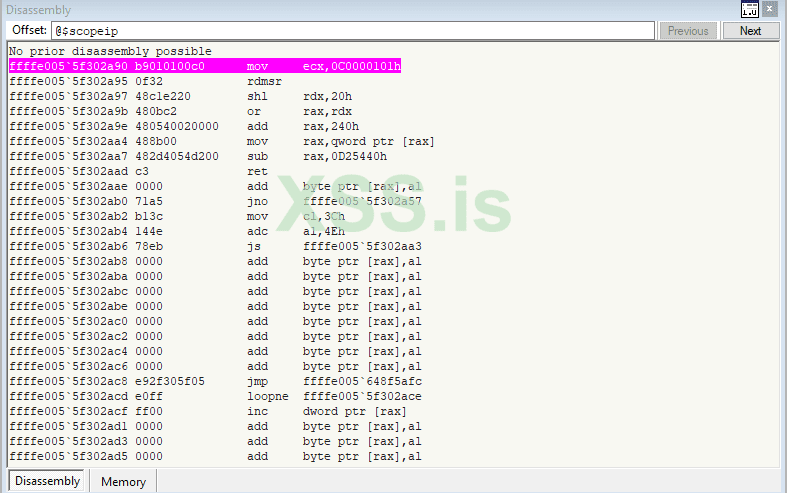Select the or rax,rdx line

coord(181,111)
